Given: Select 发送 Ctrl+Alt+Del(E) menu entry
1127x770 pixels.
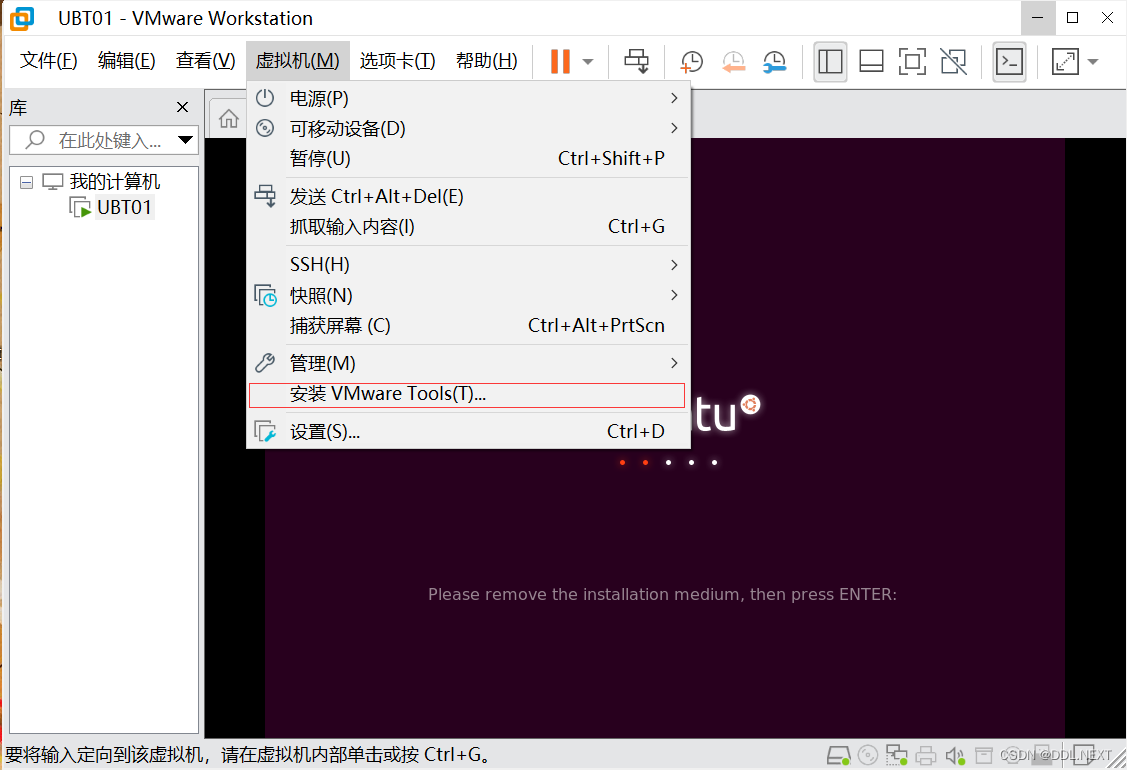Looking at the screenshot, I should [x=469, y=196].
